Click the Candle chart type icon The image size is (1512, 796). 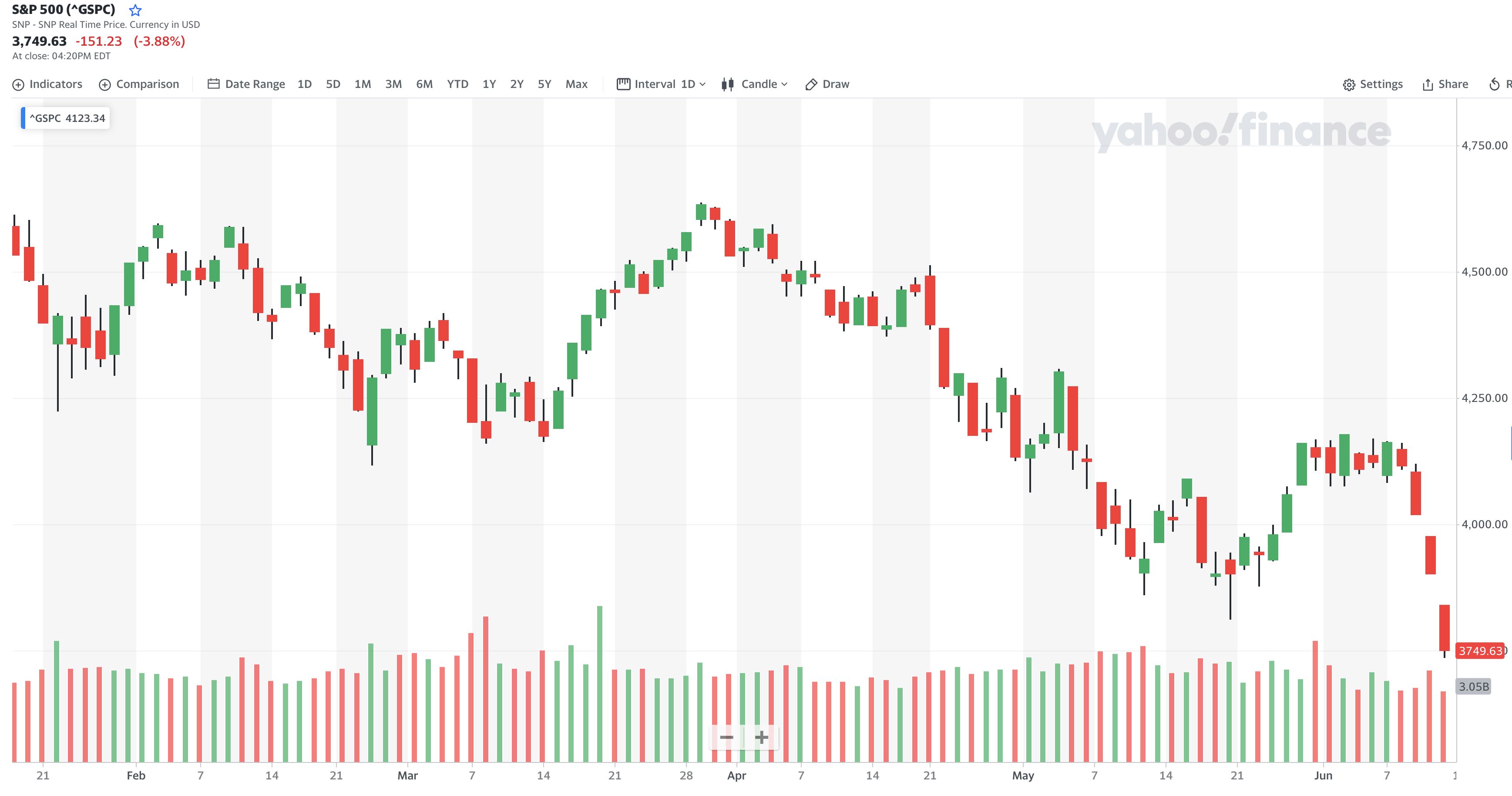[x=728, y=84]
